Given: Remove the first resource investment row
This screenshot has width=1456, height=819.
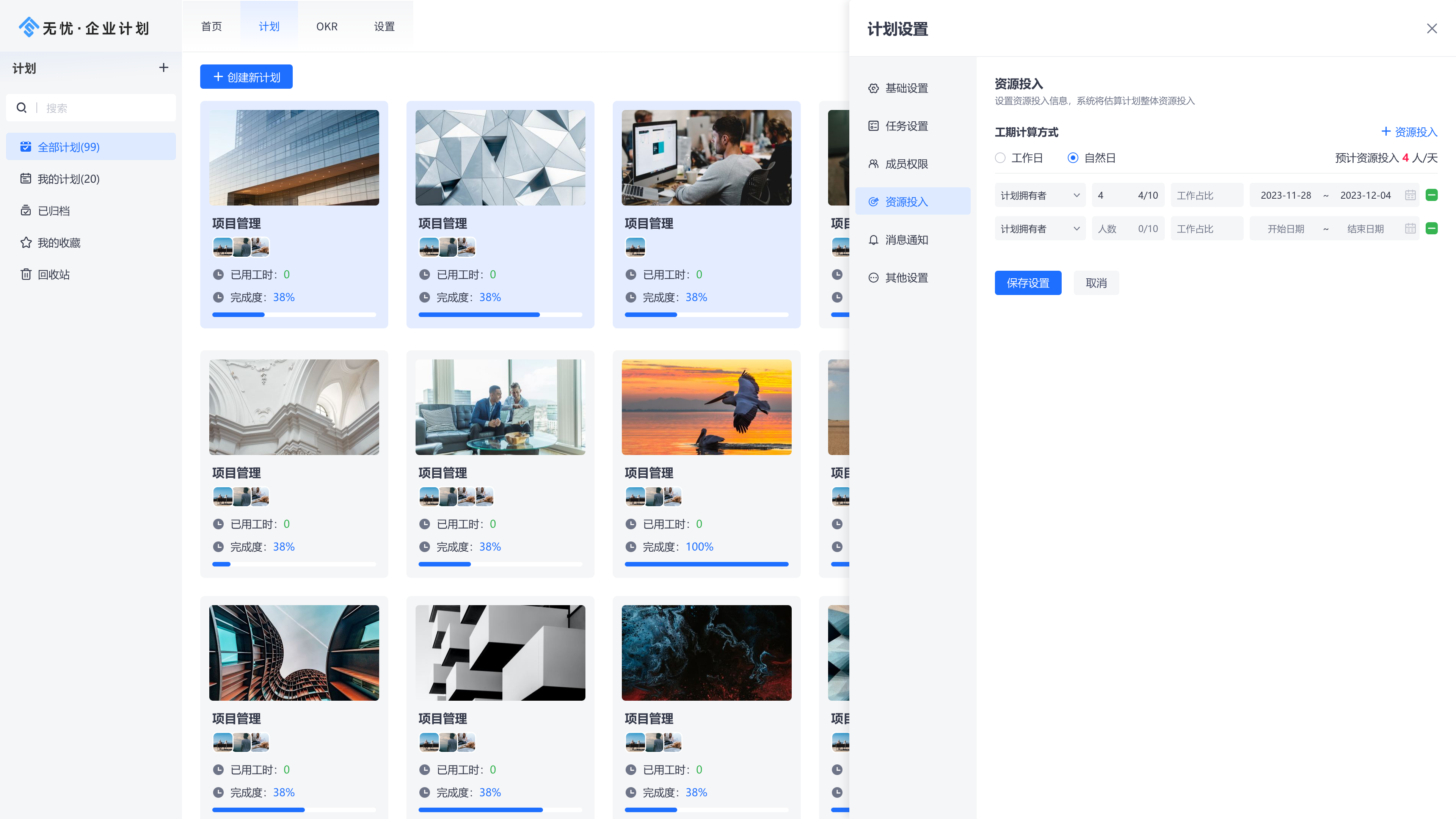Looking at the screenshot, I should 1432,195.
